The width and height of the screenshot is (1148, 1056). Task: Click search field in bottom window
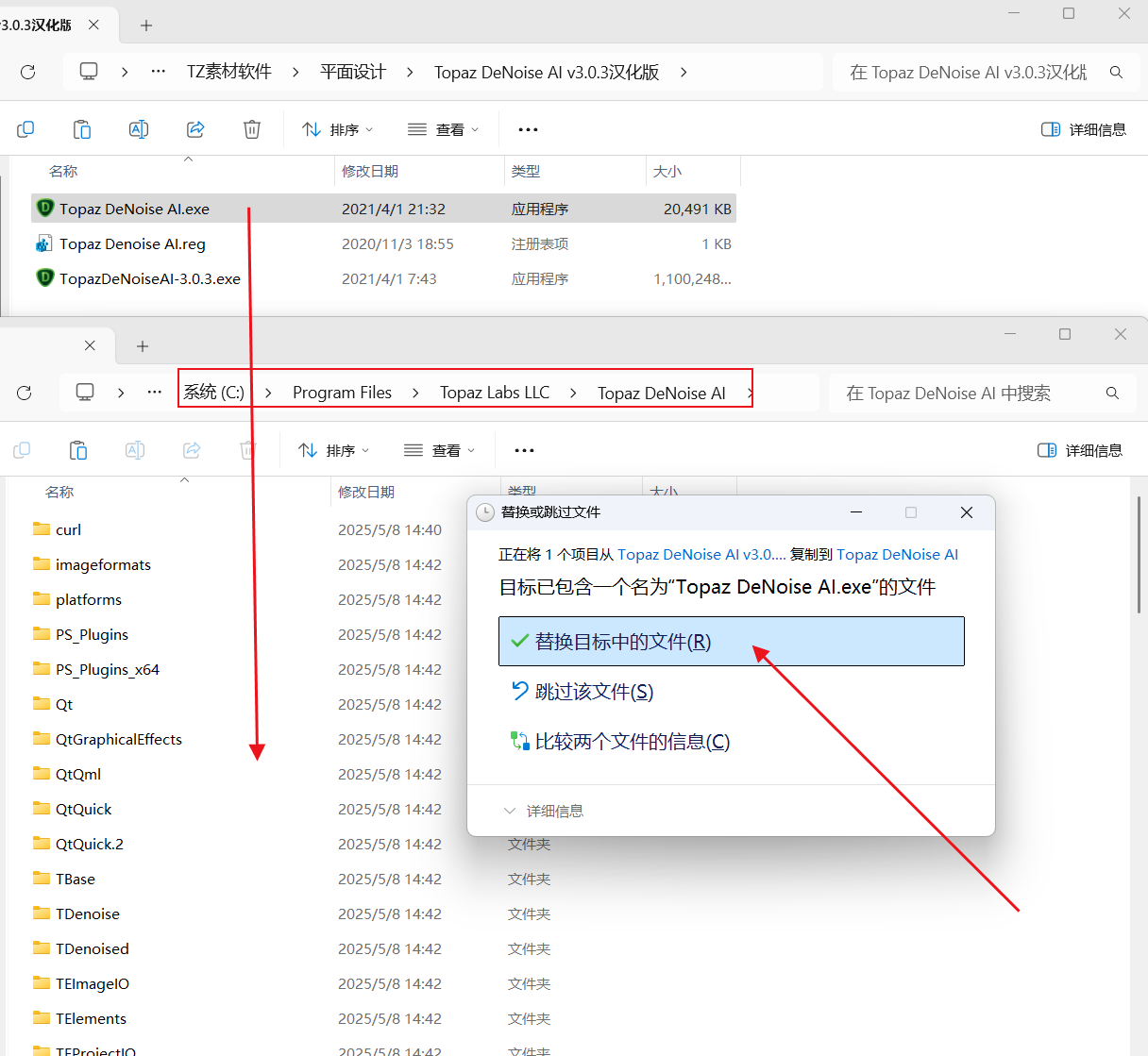coord(965,393)
